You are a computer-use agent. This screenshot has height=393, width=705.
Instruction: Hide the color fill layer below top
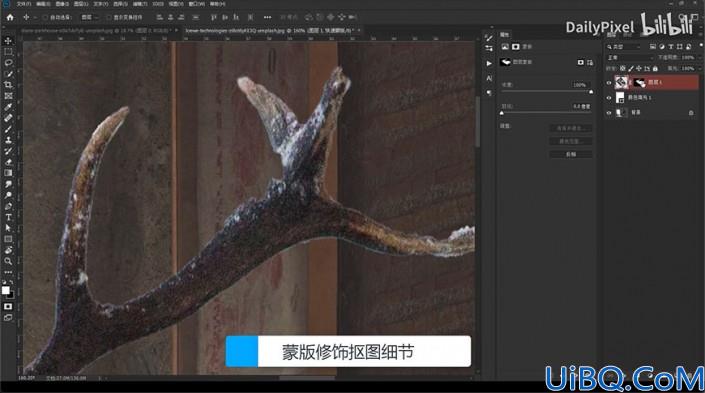pyautogui.click(x=609, y=98)
